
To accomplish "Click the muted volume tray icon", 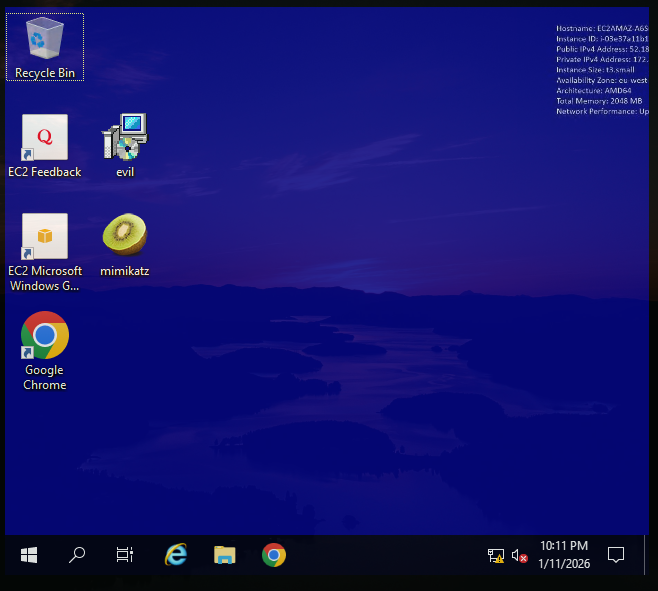I will [x=519, y=556].
